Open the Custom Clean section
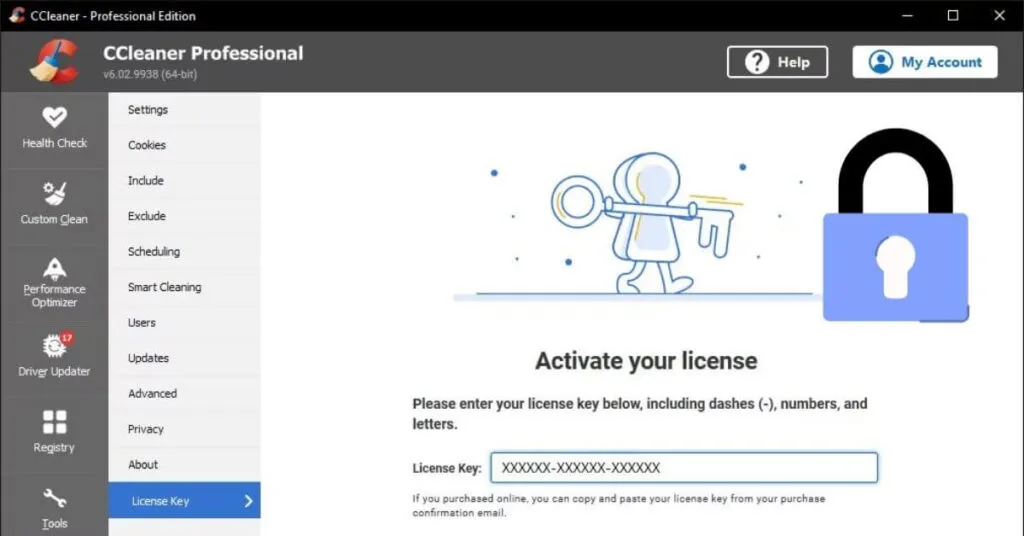The image size is (1024, 536). pos(54,205)
